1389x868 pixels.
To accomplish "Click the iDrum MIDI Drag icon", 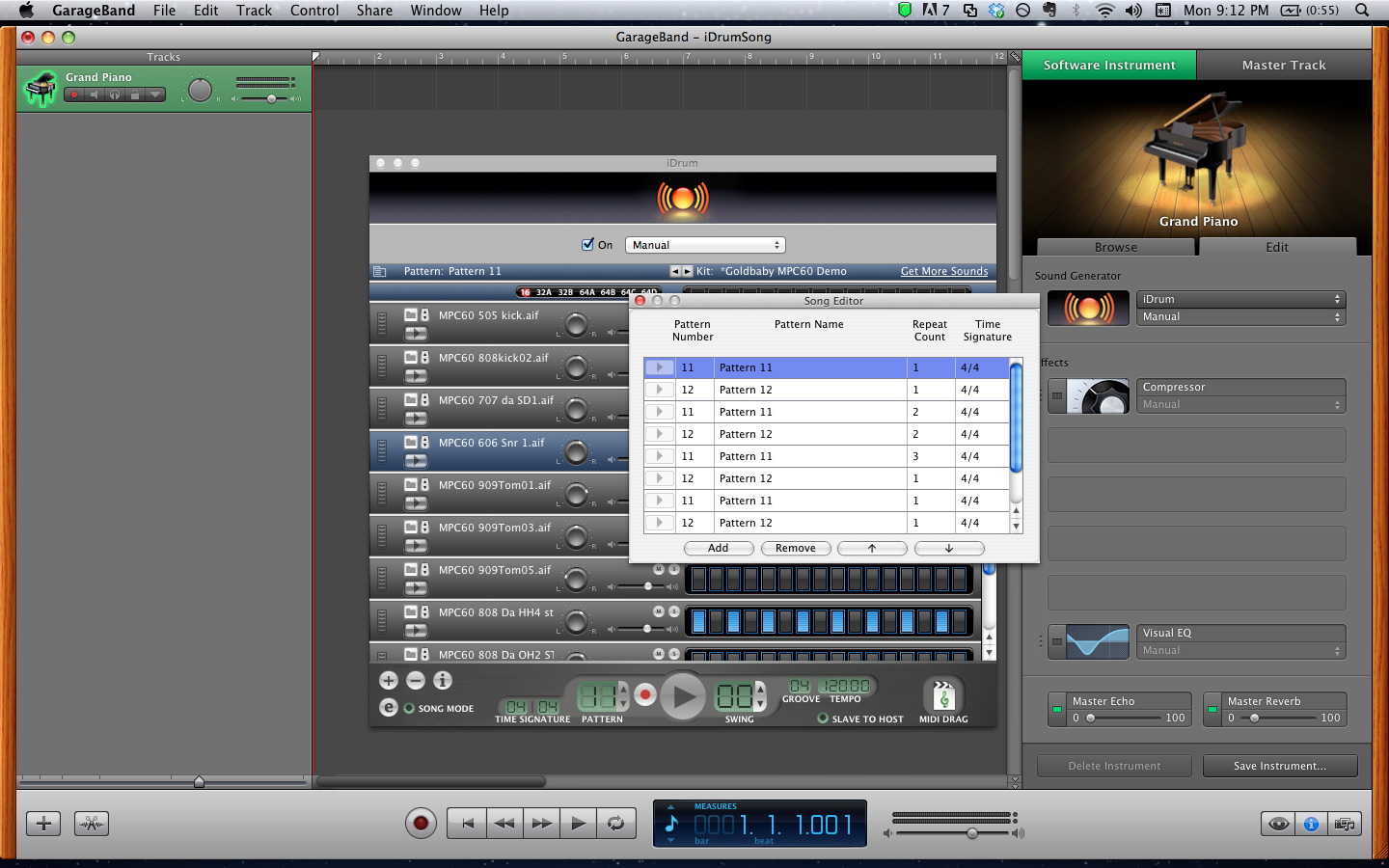I will [x=943, y=695].
